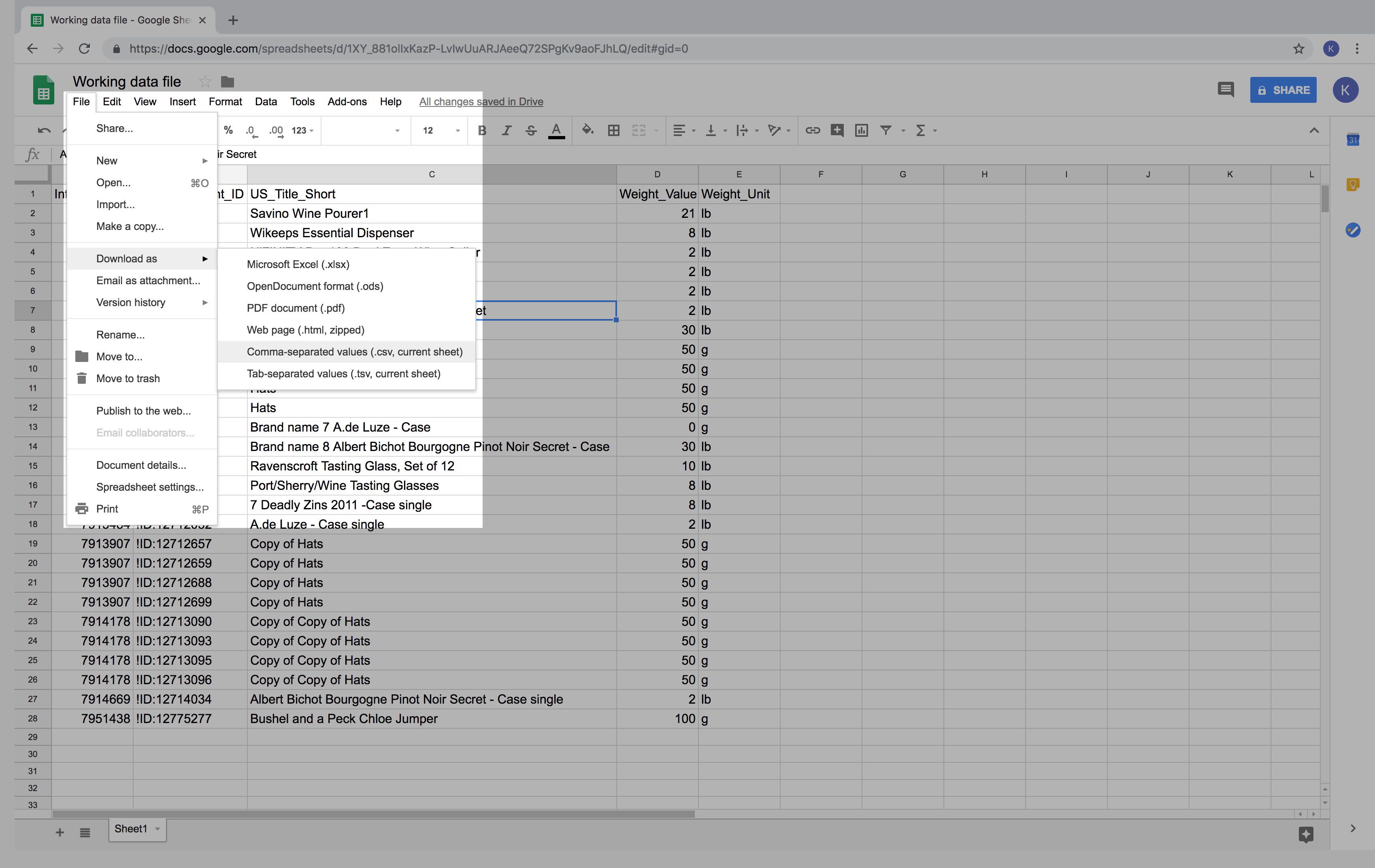Select Make a copy...
The width and height of the screenshot is (1375, 868).
(142, 227)
